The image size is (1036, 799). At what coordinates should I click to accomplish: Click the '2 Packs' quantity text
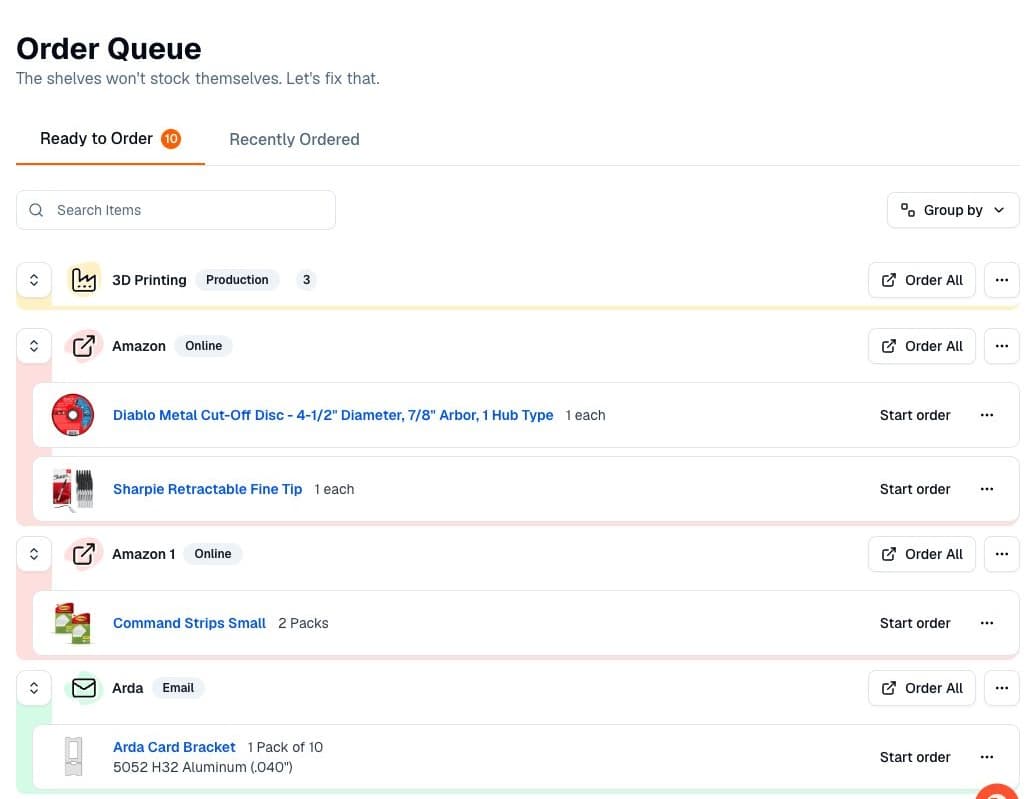[x=303, y=623]
